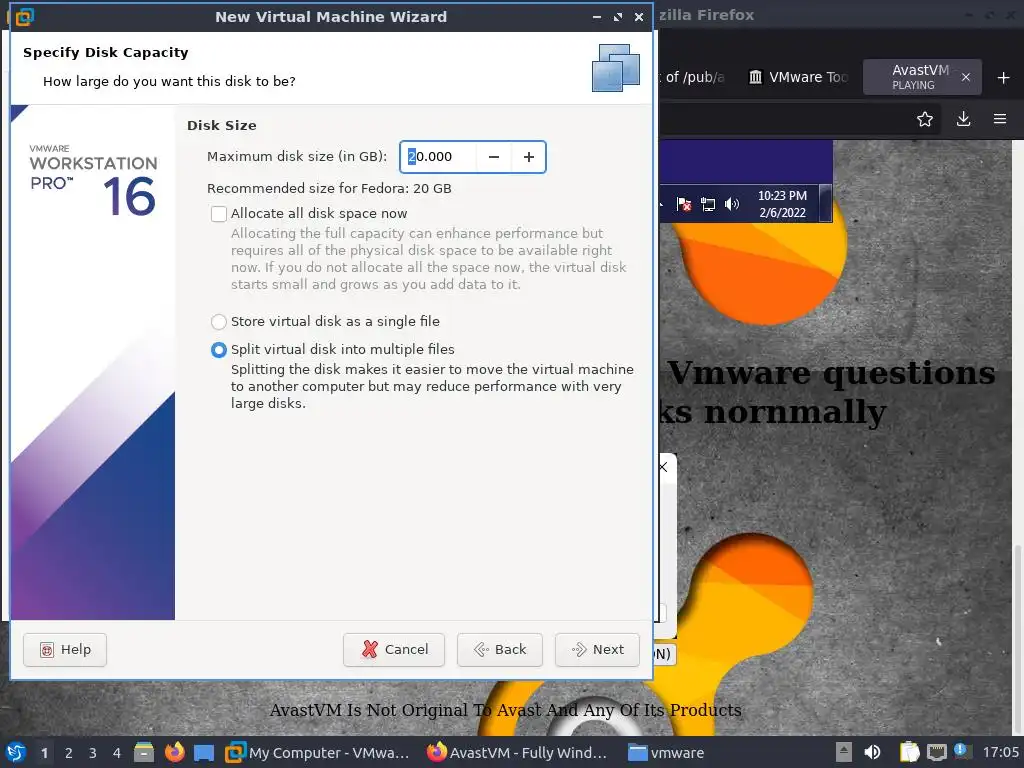Click the 17:05 taskbar clock
This screenshot has width=1024, height=768.
tap(1000, 752)
